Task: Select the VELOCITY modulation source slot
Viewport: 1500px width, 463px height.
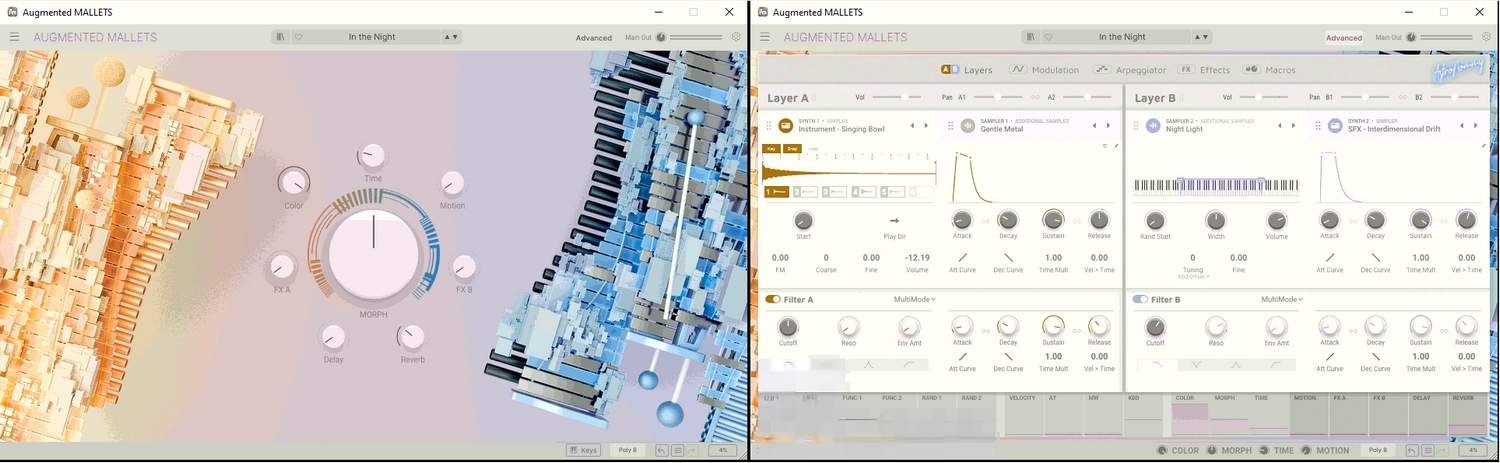Action: point(1022,414)
